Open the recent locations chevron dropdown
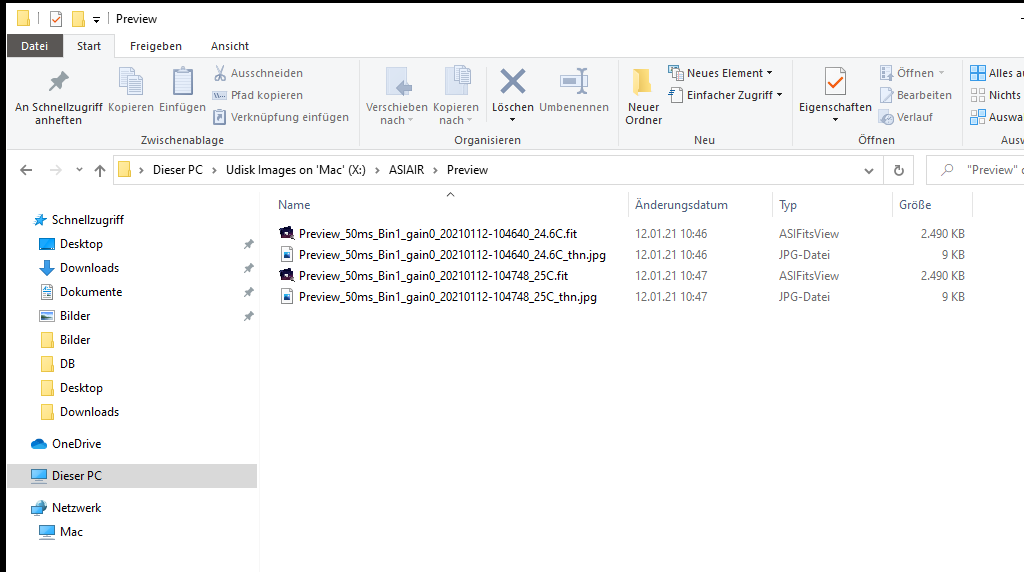 point(79,170)
